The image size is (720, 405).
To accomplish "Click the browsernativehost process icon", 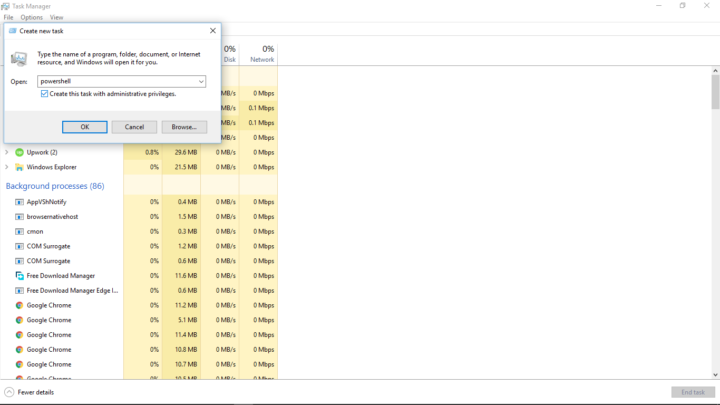I will point(19,217).
